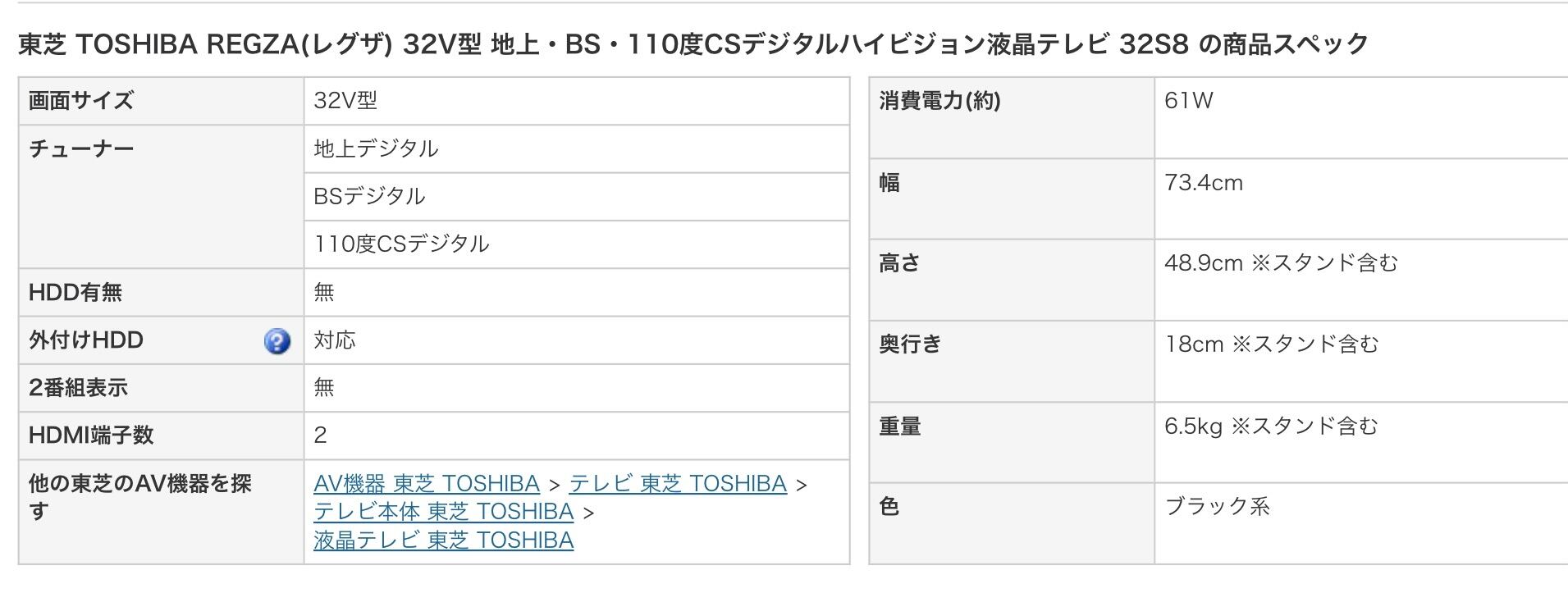Click the 2番組表示 row label

pos(78,387)
